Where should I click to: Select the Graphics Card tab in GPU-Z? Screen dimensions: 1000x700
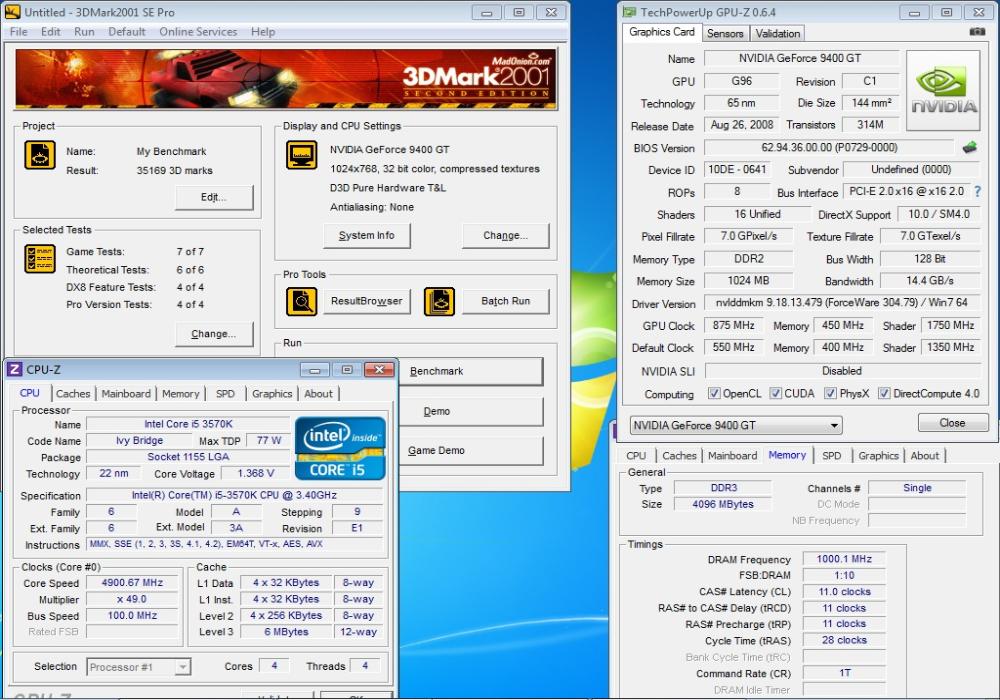pyautogui.click(x=662, y=32)
